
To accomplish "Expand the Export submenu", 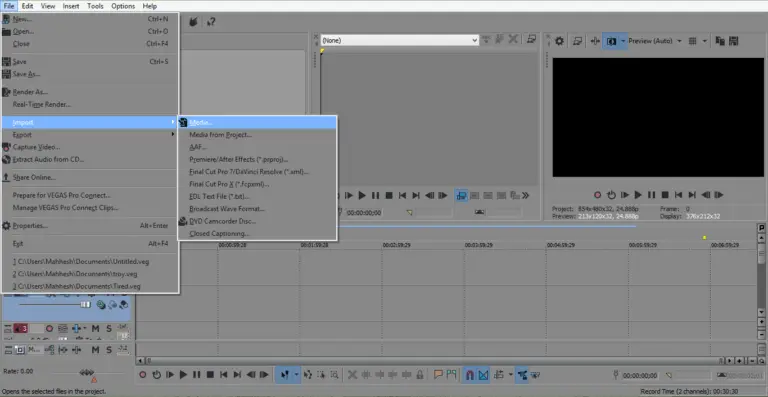I will 91,135.
